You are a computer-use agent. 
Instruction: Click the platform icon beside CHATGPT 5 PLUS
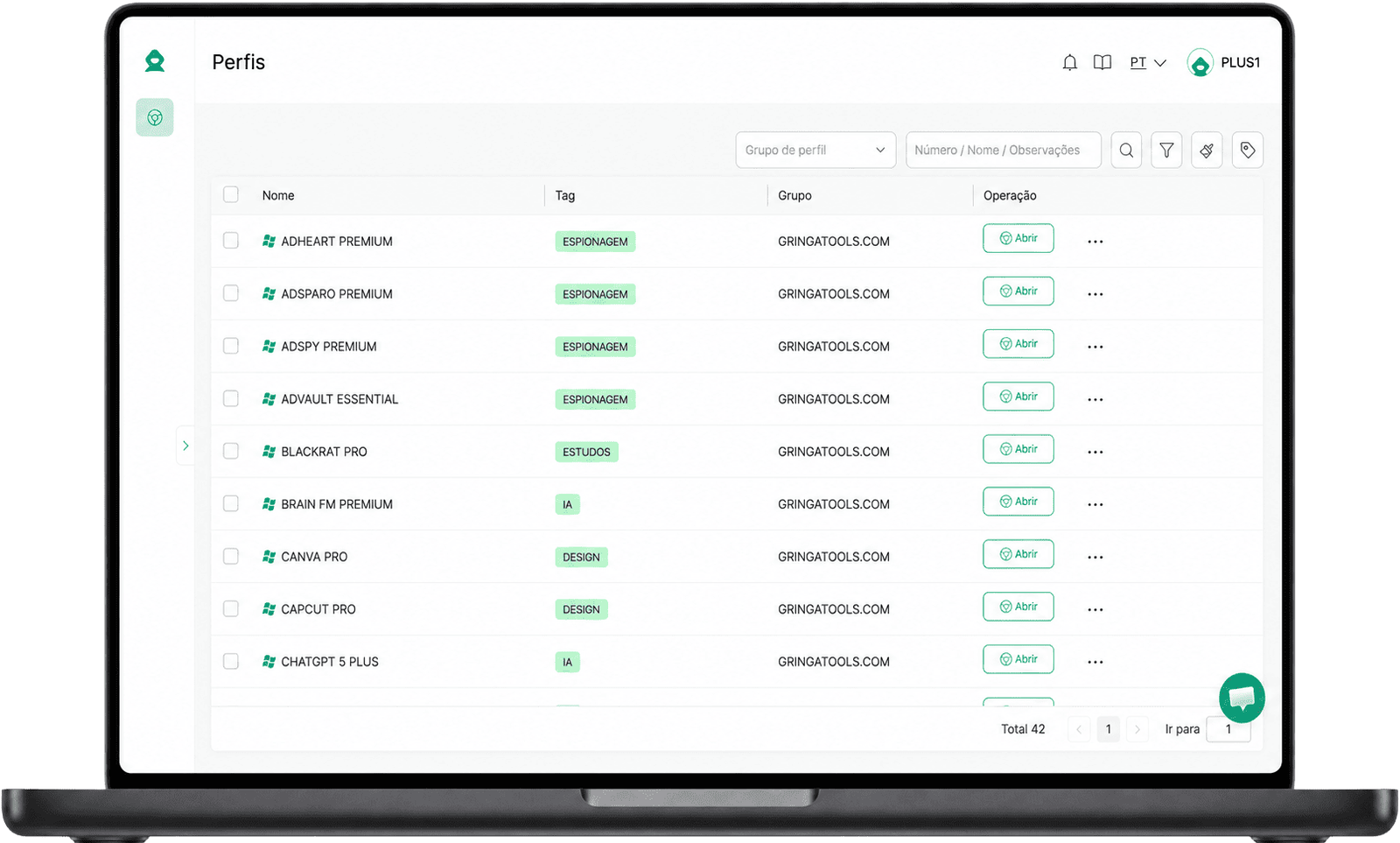coord(269,661)
